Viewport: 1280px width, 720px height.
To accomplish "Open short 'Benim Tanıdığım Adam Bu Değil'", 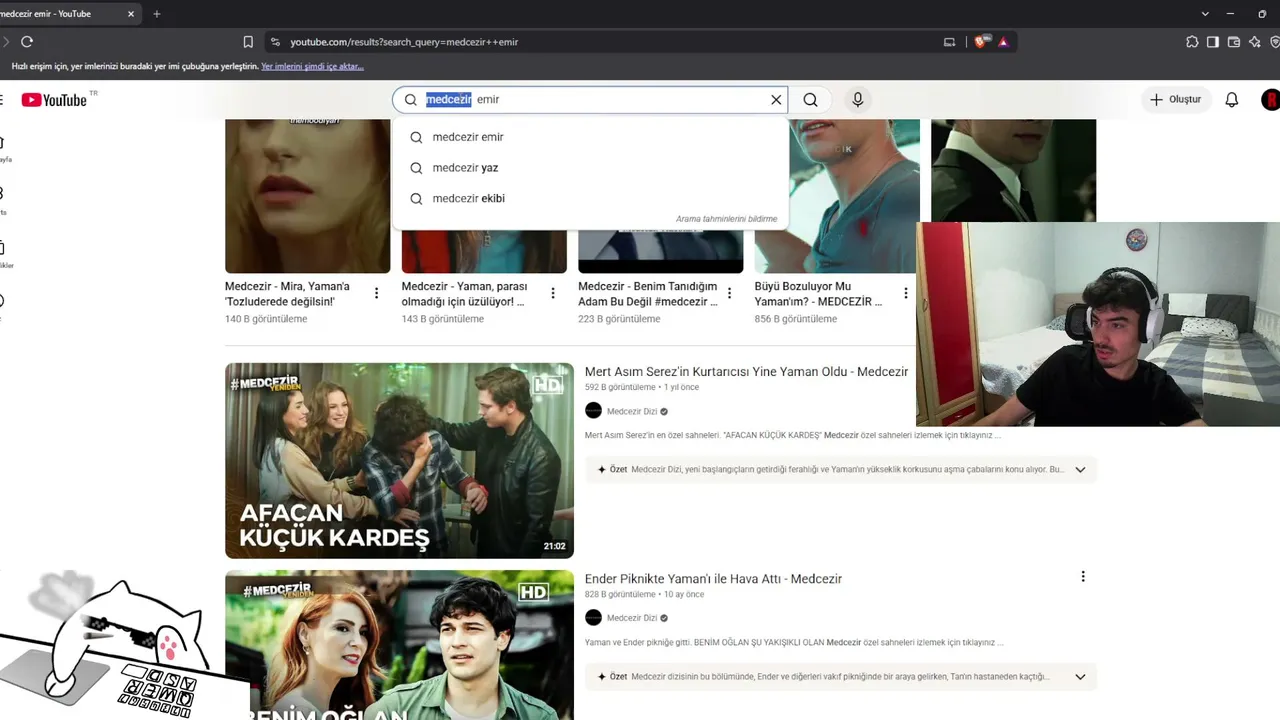I will tap(648, 294).
